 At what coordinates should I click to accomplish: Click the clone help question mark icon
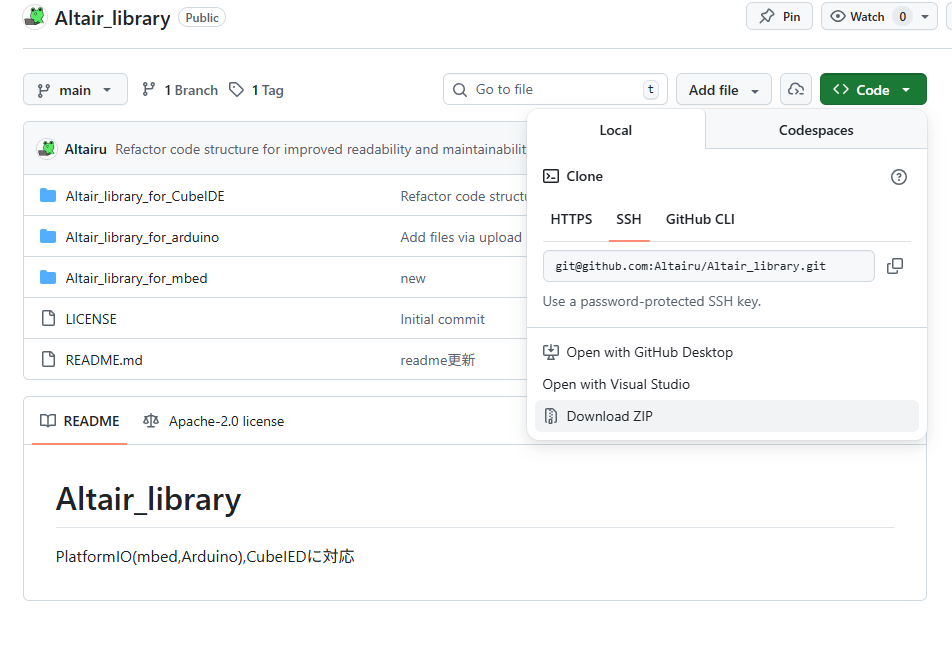point(898,177)
